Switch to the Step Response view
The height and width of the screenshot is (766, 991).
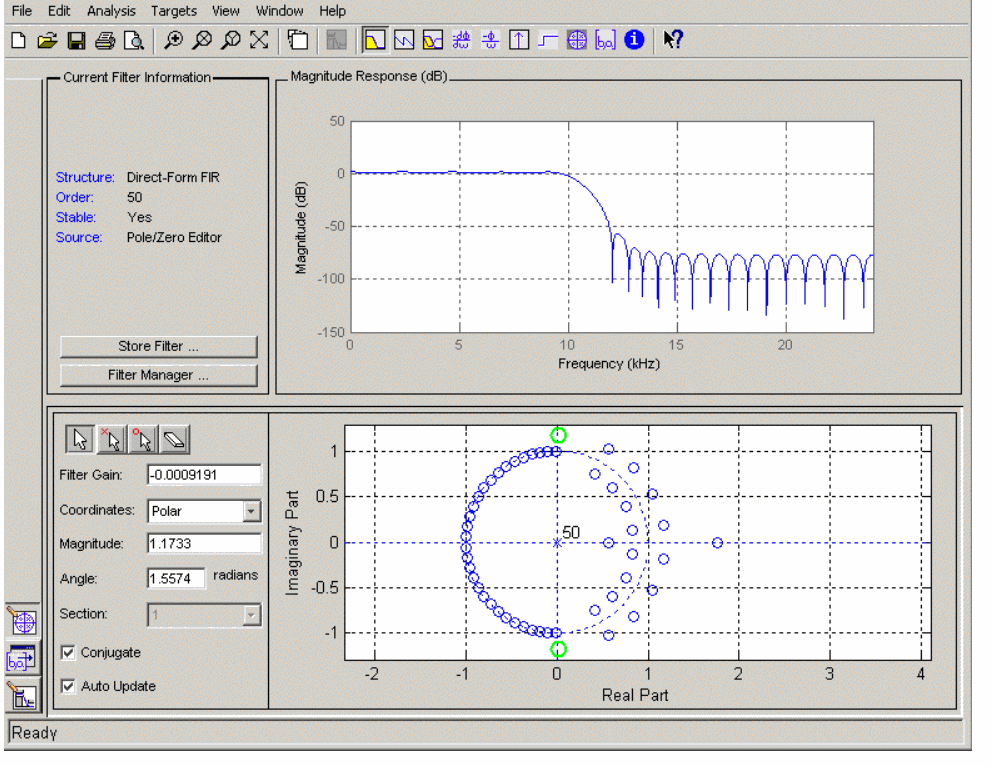(x=547, y=40)
